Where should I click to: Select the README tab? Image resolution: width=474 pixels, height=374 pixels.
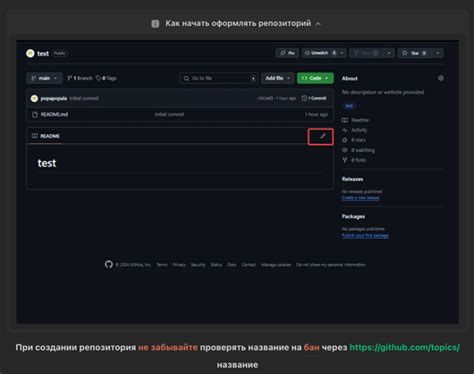click(46, 136)
